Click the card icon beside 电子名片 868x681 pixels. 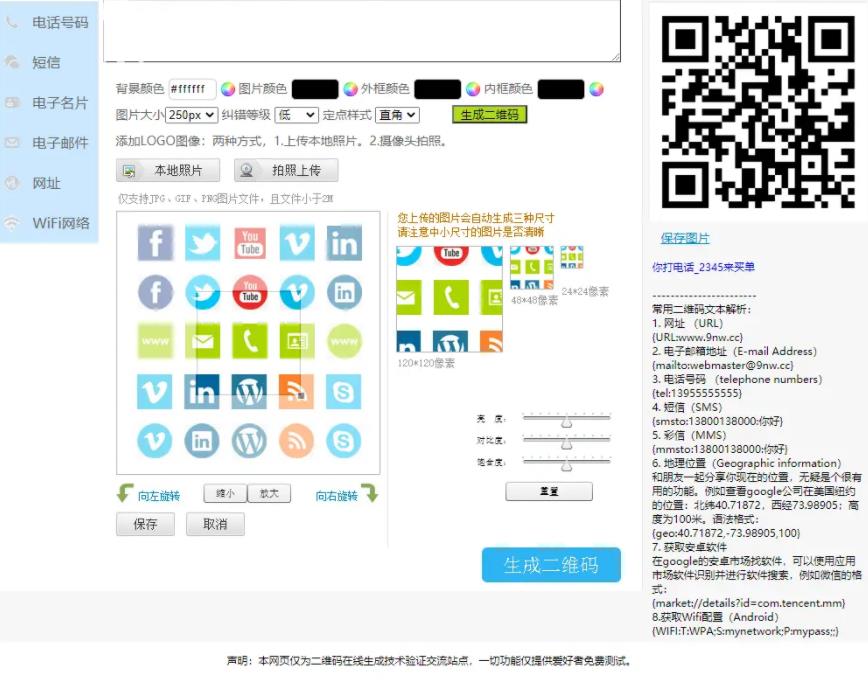coord(12,102)
